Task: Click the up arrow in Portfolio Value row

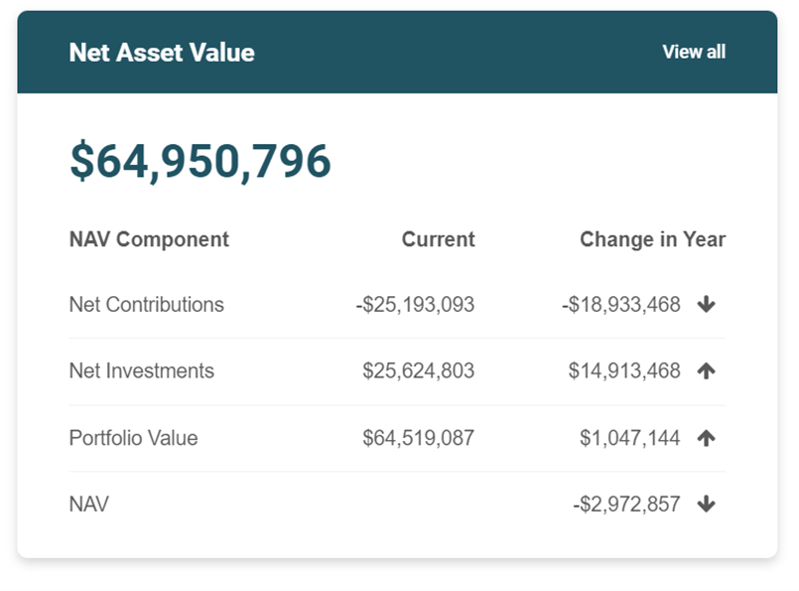Action: pyautogui.click(x=706, y=438)
